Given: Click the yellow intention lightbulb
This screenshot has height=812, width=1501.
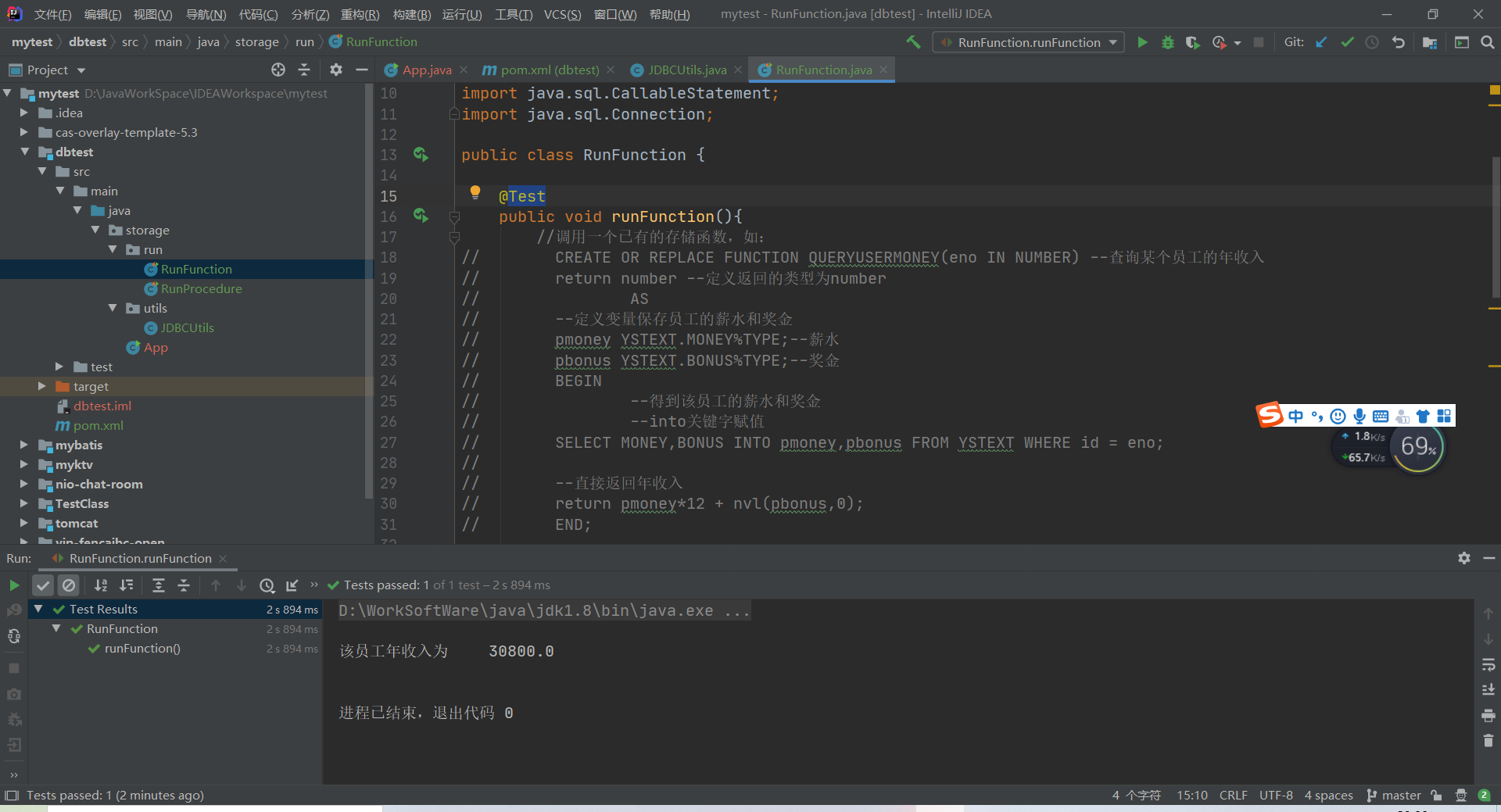Looking at the screenshot, I should tap(475, 192).
